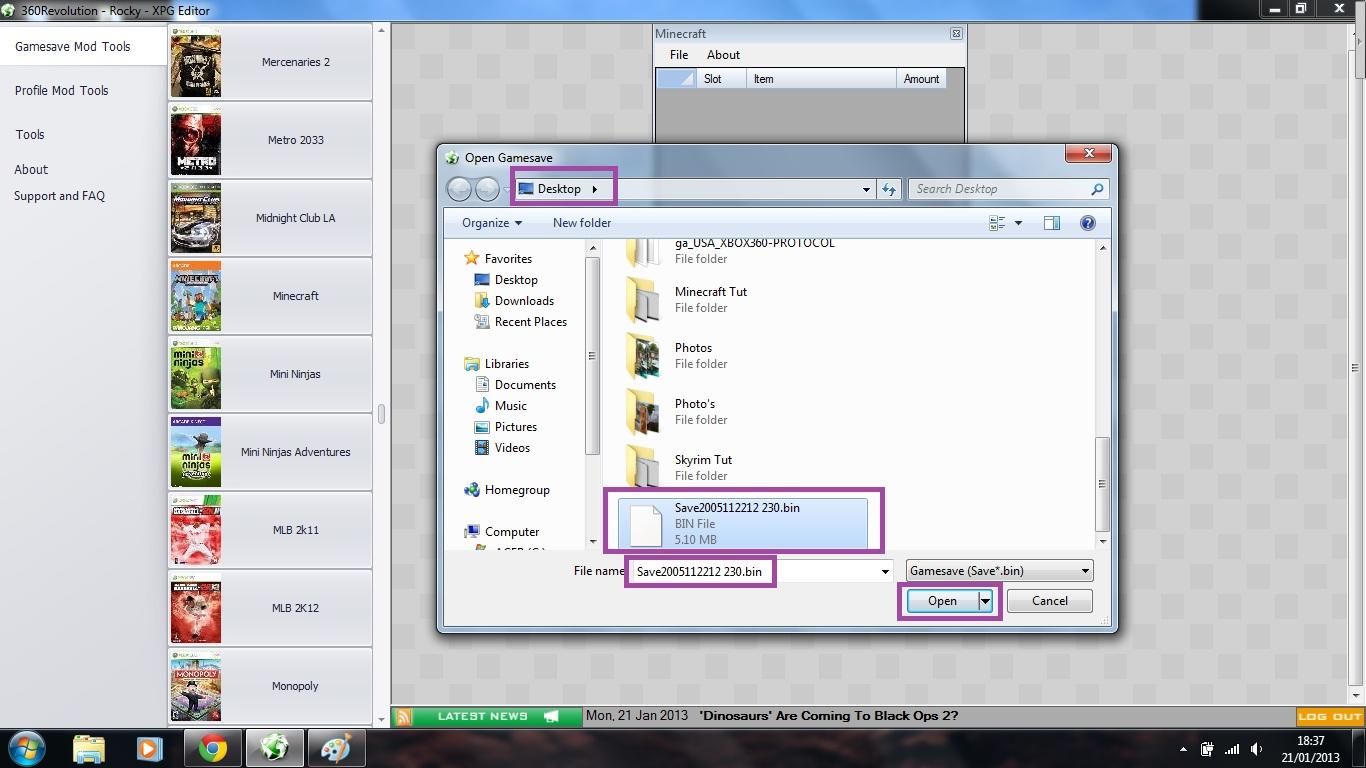Open the change view options dropdown
1366x768 pixels.
coord(1019,223)
